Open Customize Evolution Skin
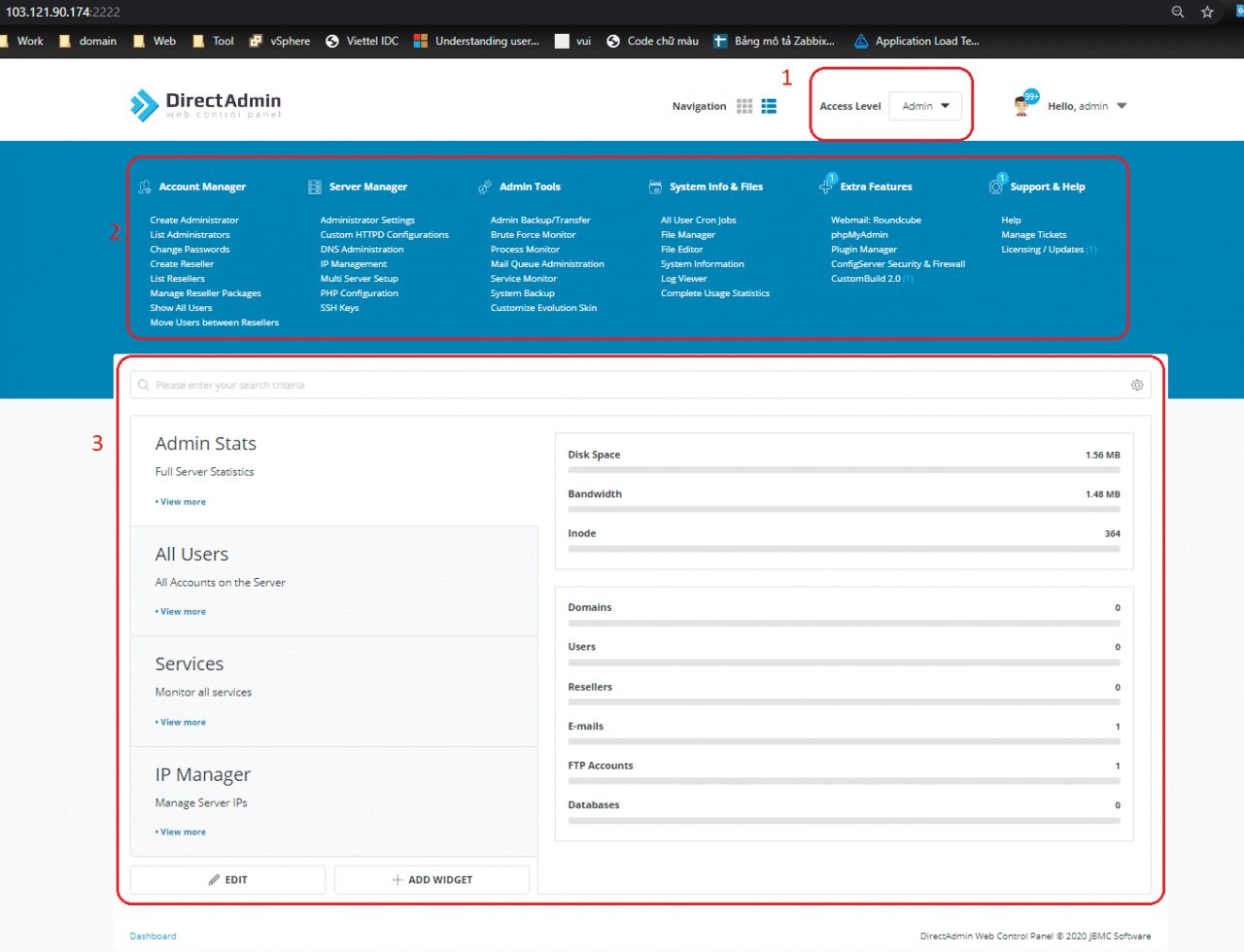The width and height of the screenshot is (1244, 952). point(543,308)
